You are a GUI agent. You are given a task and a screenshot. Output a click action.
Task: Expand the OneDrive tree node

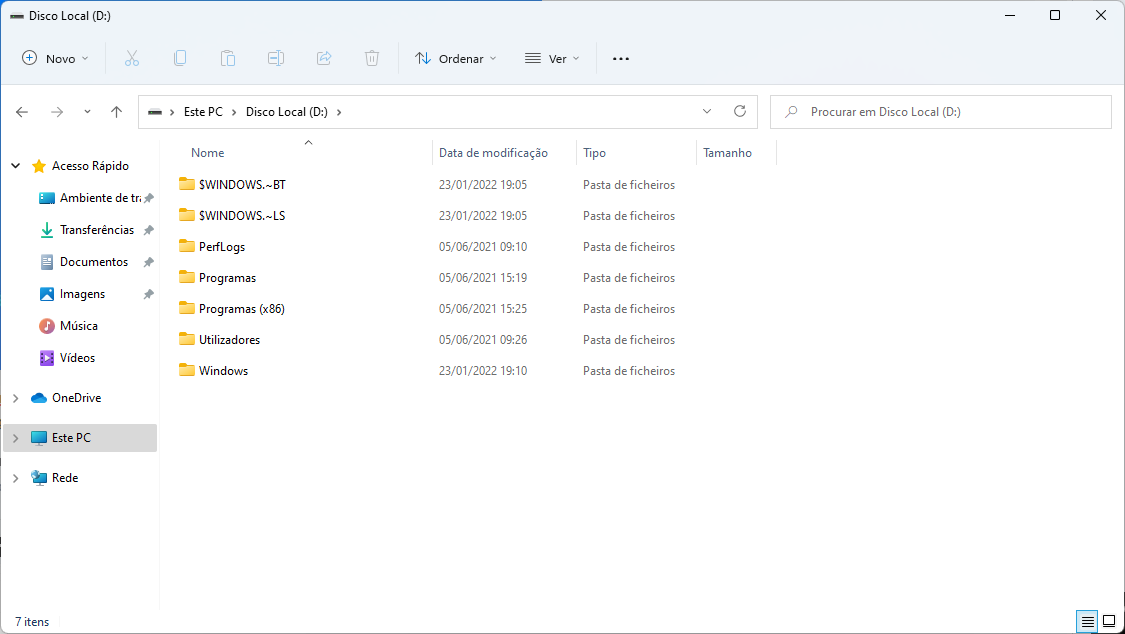coord(16,398)
